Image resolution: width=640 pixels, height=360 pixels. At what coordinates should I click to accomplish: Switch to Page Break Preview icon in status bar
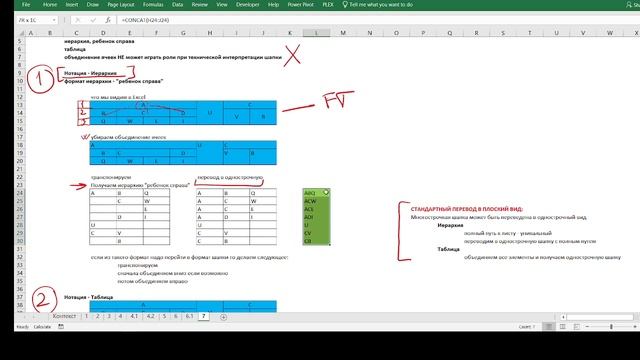[x=576, y=327]
